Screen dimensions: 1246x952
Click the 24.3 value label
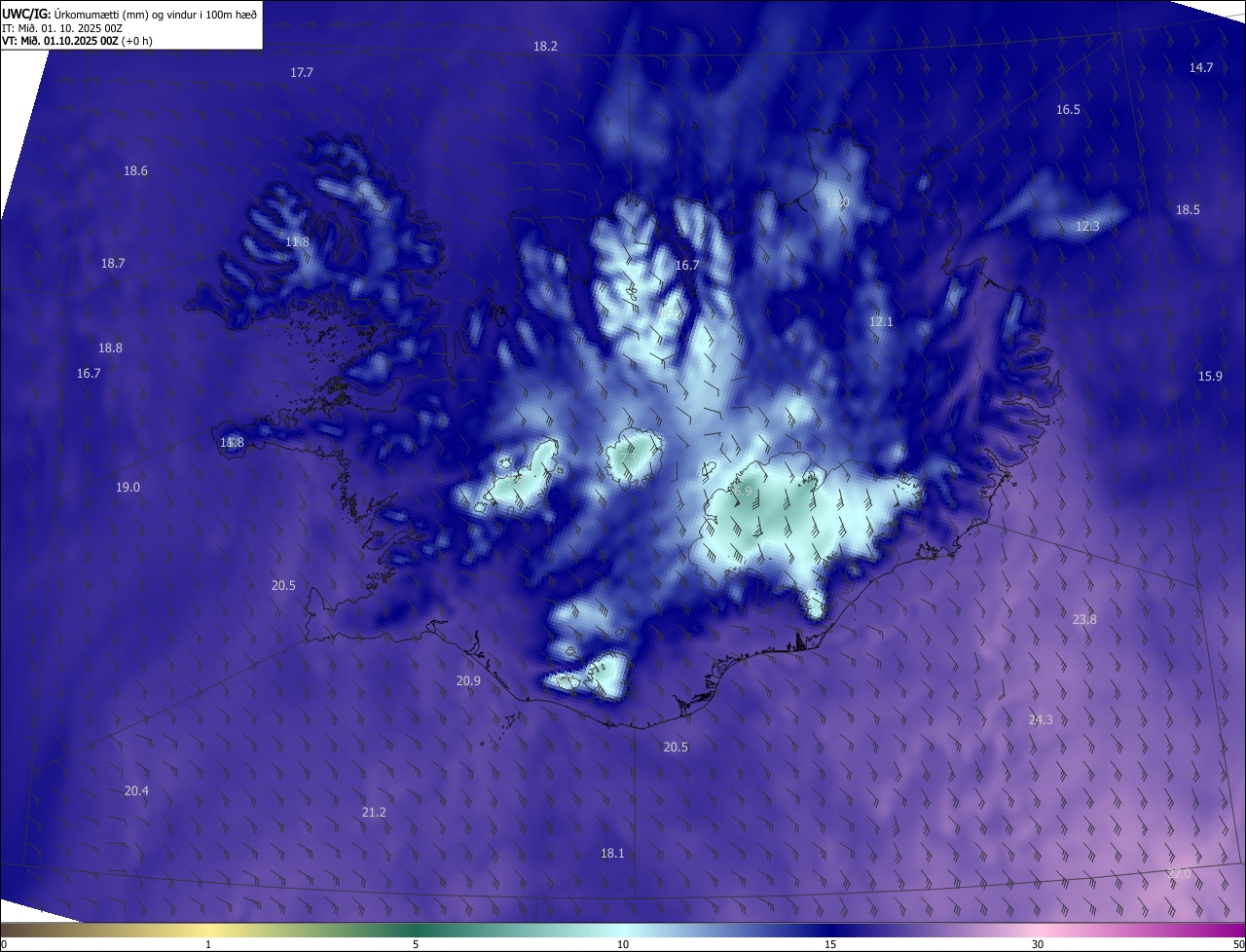(1041, 720)
